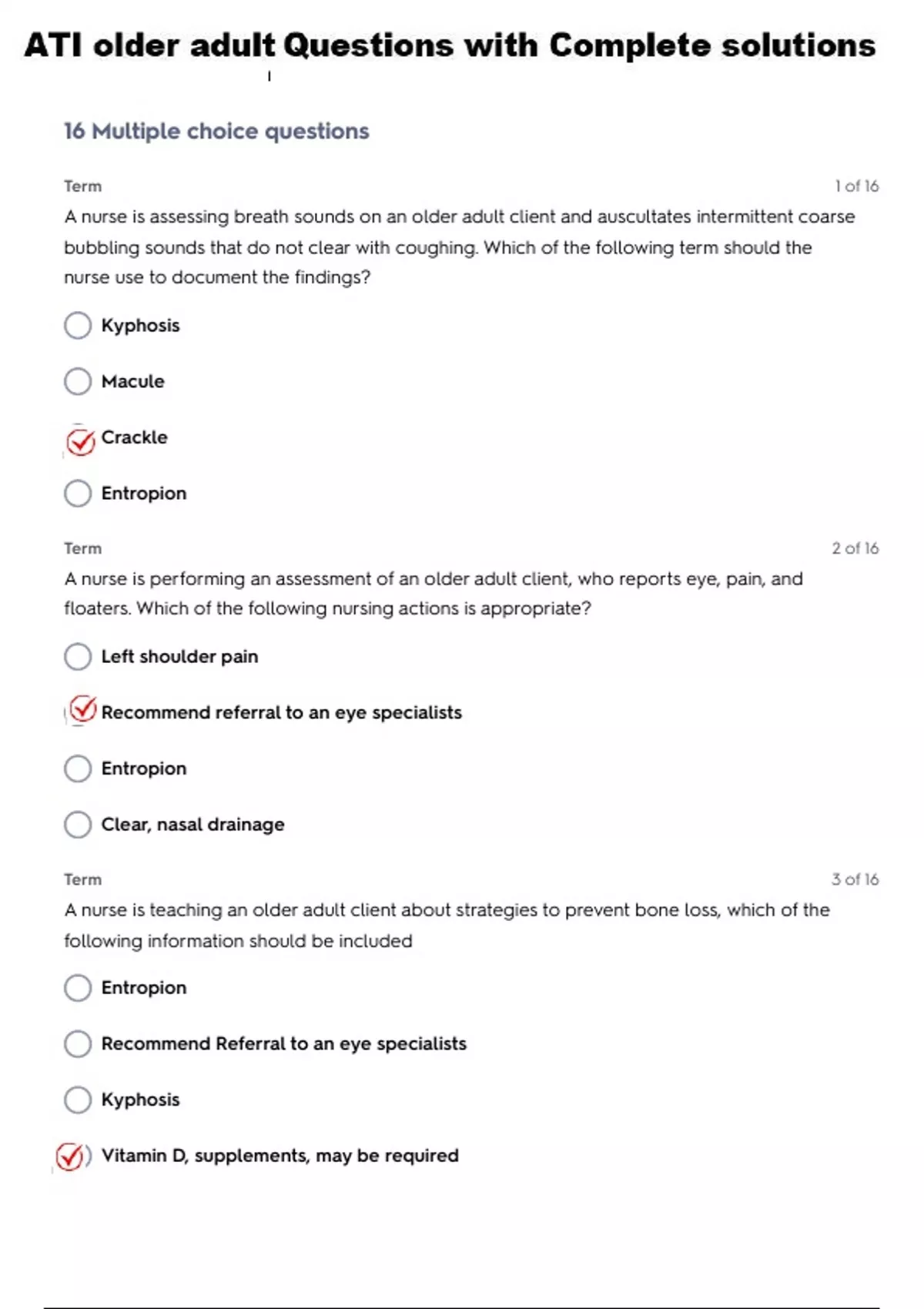Click the bone loss prevention question text

point(447,925)
